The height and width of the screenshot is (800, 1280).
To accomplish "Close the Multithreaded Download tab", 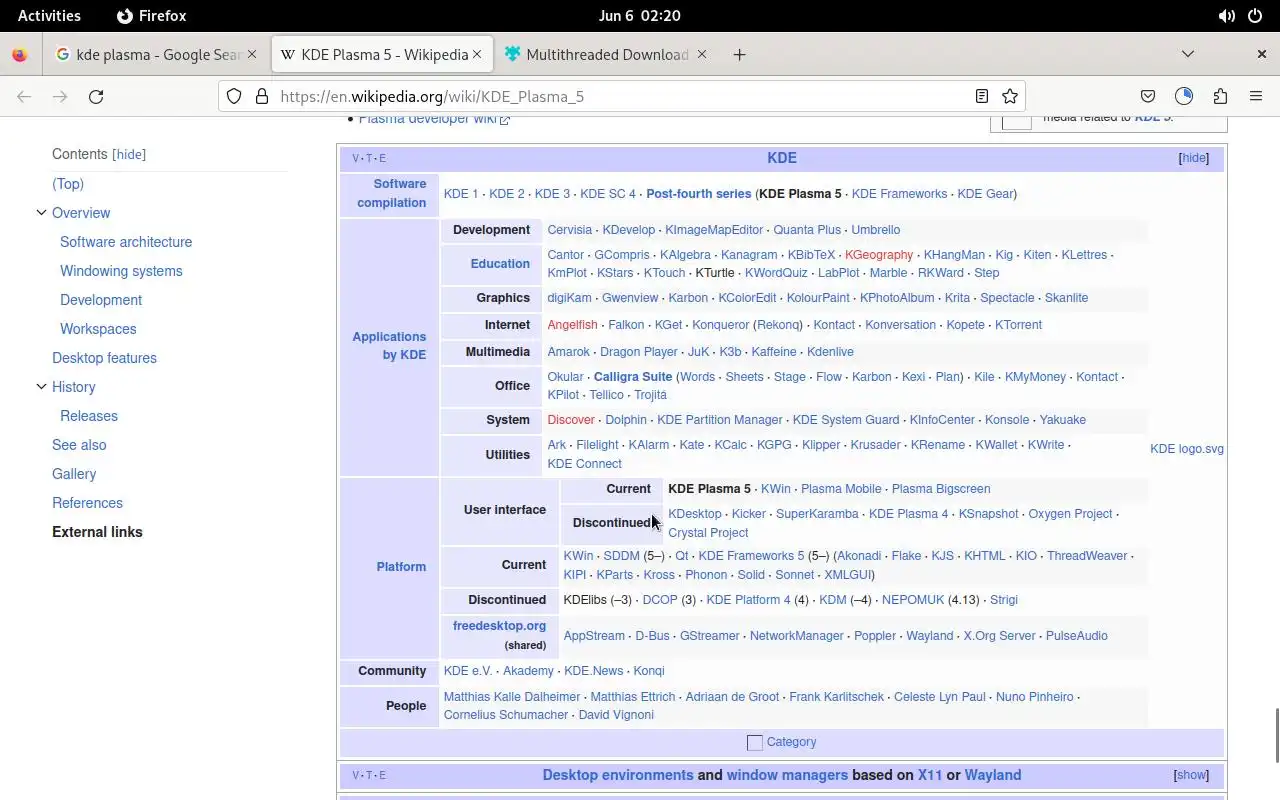I will click(702, 55).
